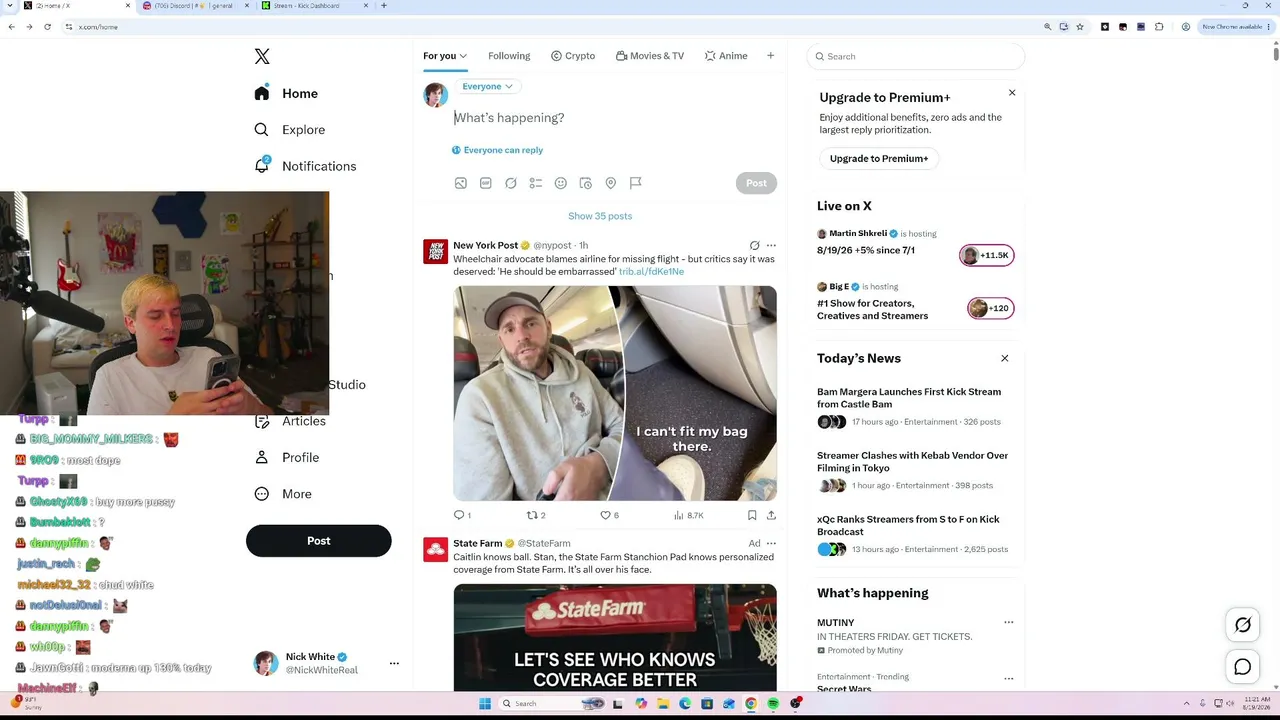The width and height of the screenshot is (1280, 720).
Task: Click the grey Post button in the composer
Action: click(x=756, y=183)
